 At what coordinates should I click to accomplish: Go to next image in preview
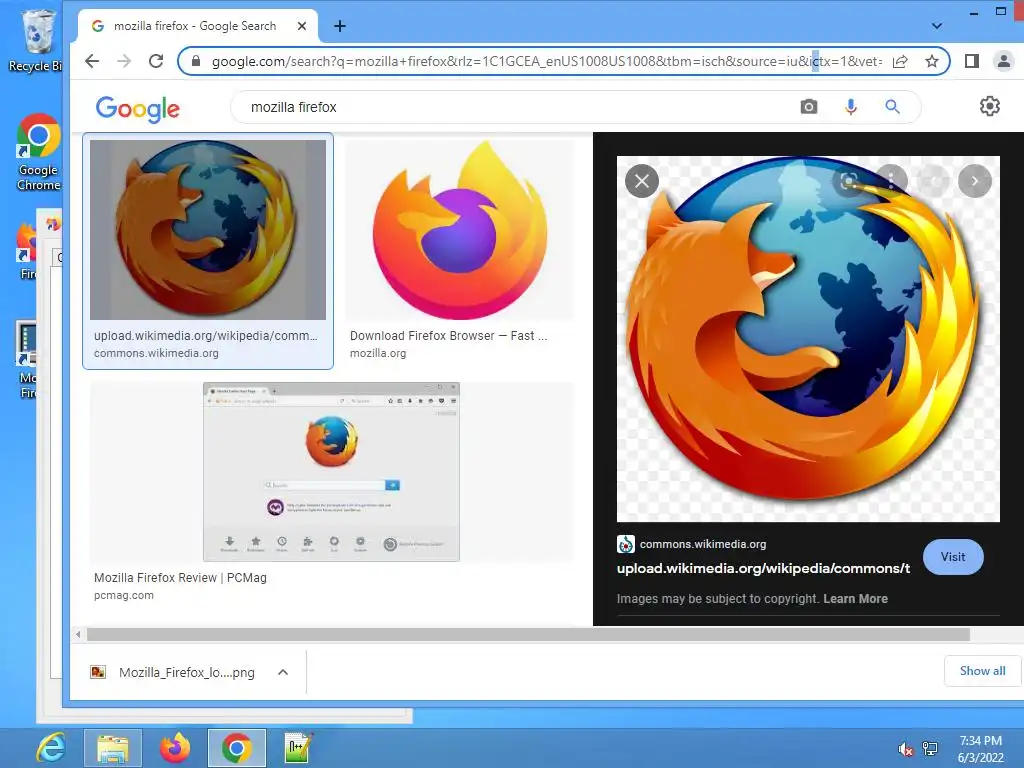pyautogui.click(x=974, y=181)
